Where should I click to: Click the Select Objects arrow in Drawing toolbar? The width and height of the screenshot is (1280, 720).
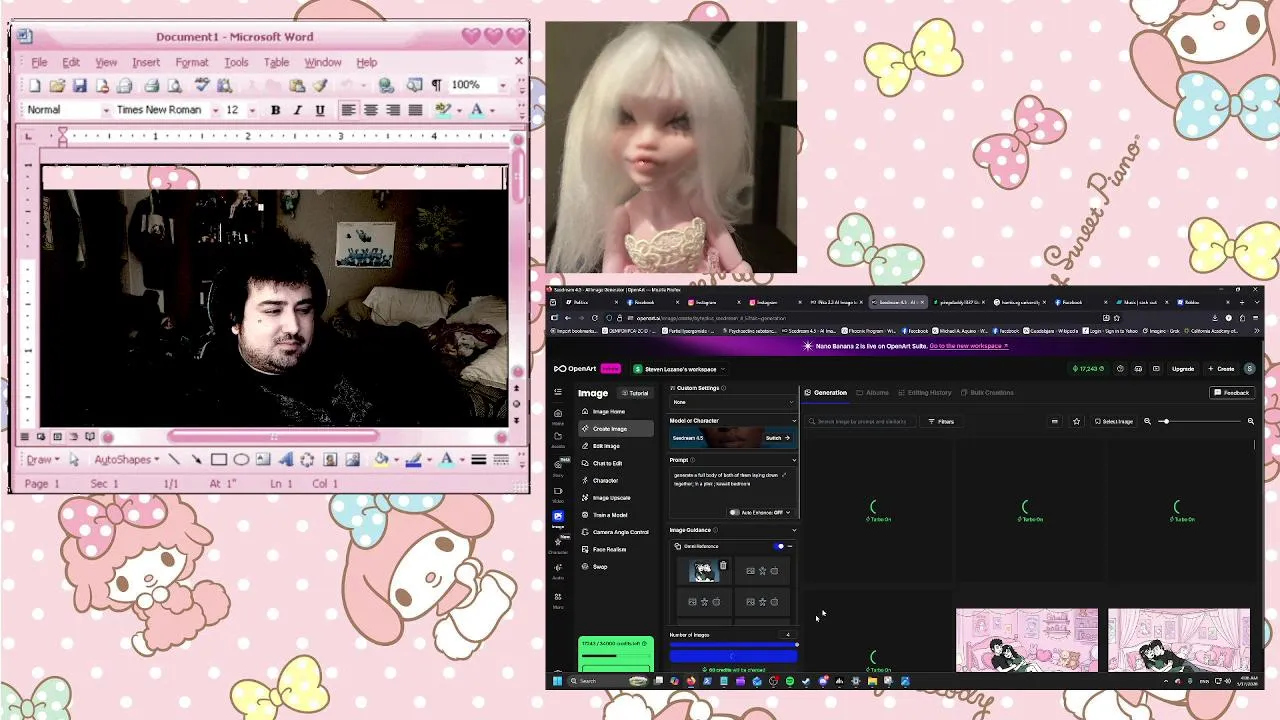(73, 460)
